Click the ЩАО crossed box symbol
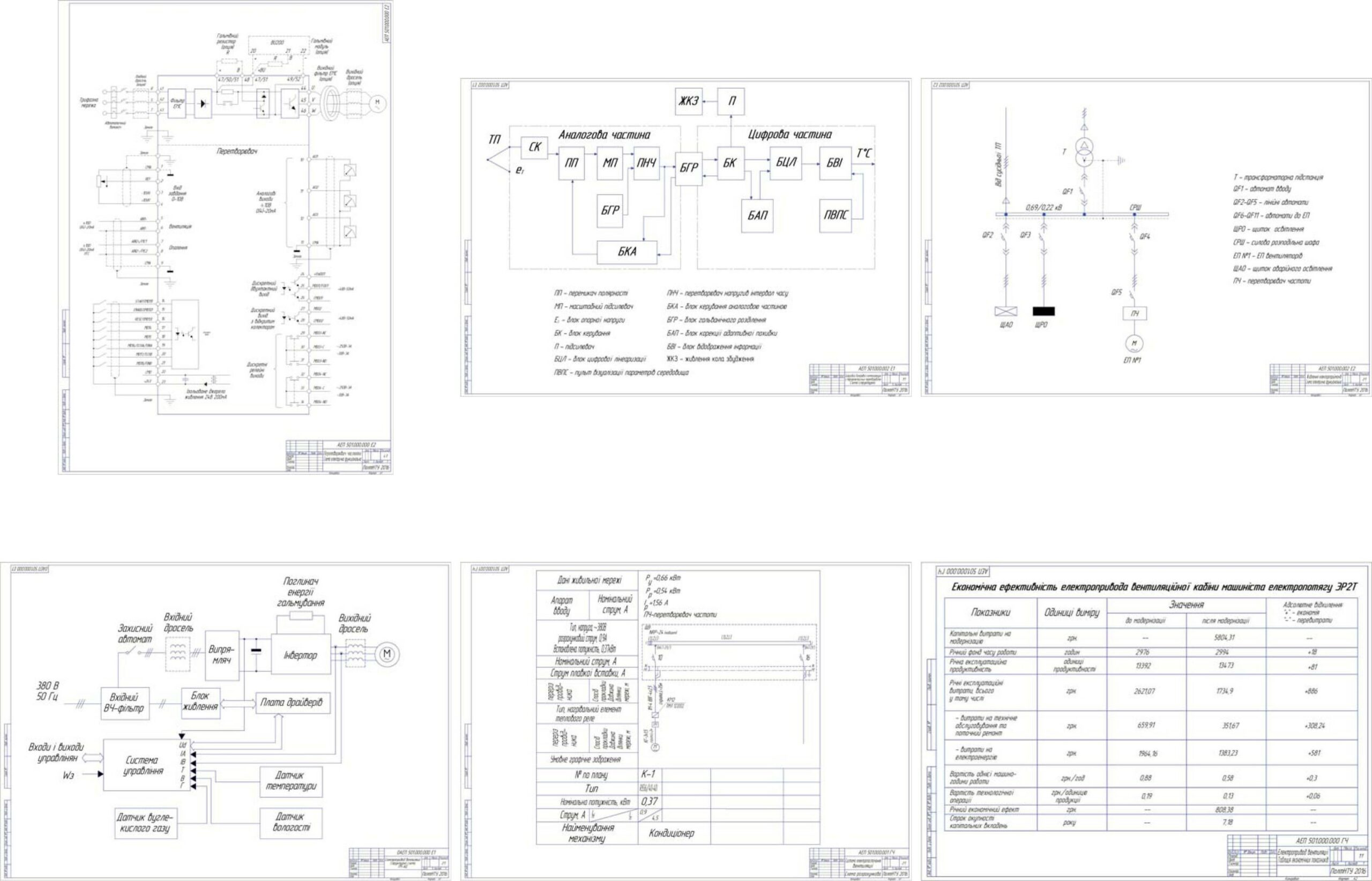This screenshot has width=1372, height=881. (1006, 312)
